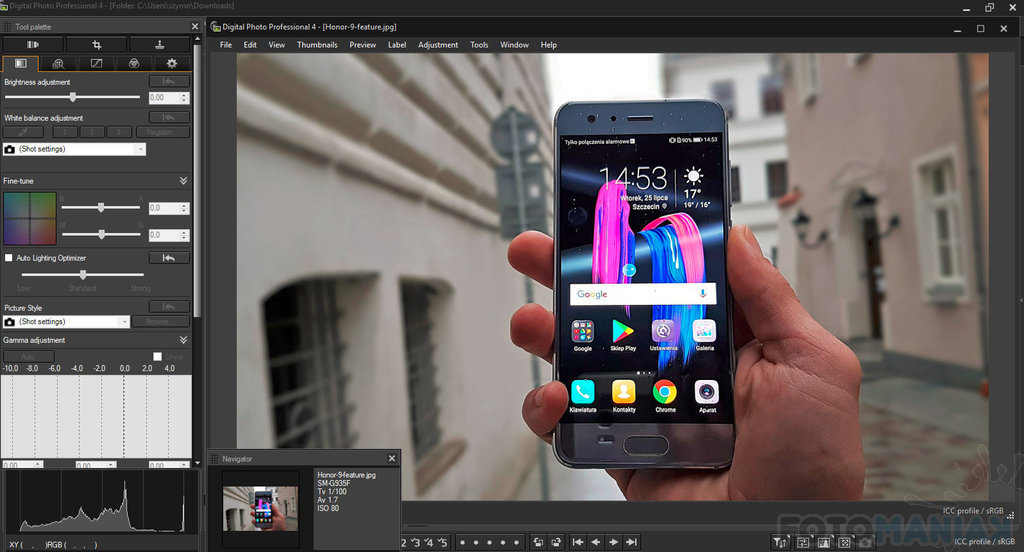The width and height of the screenshot is (1024, 552).
Task: Open the Window menu
Action: pyautogui.click(x=515, y=45)
